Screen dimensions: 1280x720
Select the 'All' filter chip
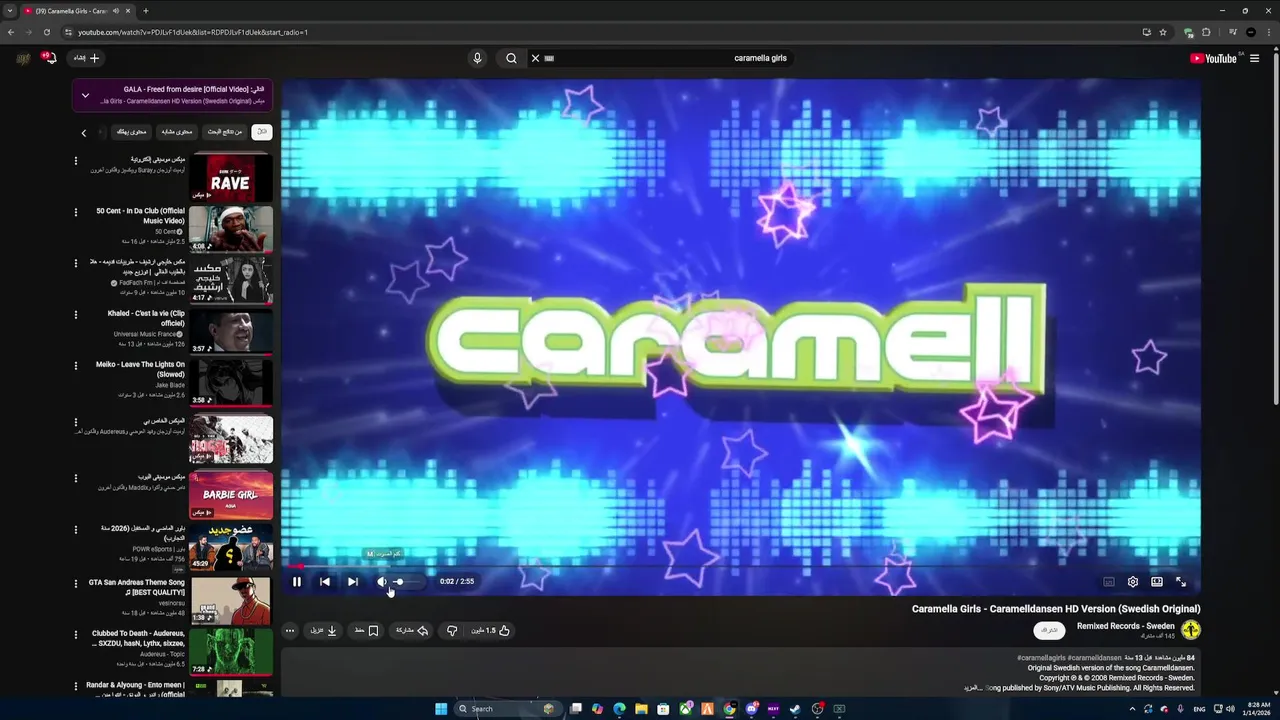pos(261,131)
